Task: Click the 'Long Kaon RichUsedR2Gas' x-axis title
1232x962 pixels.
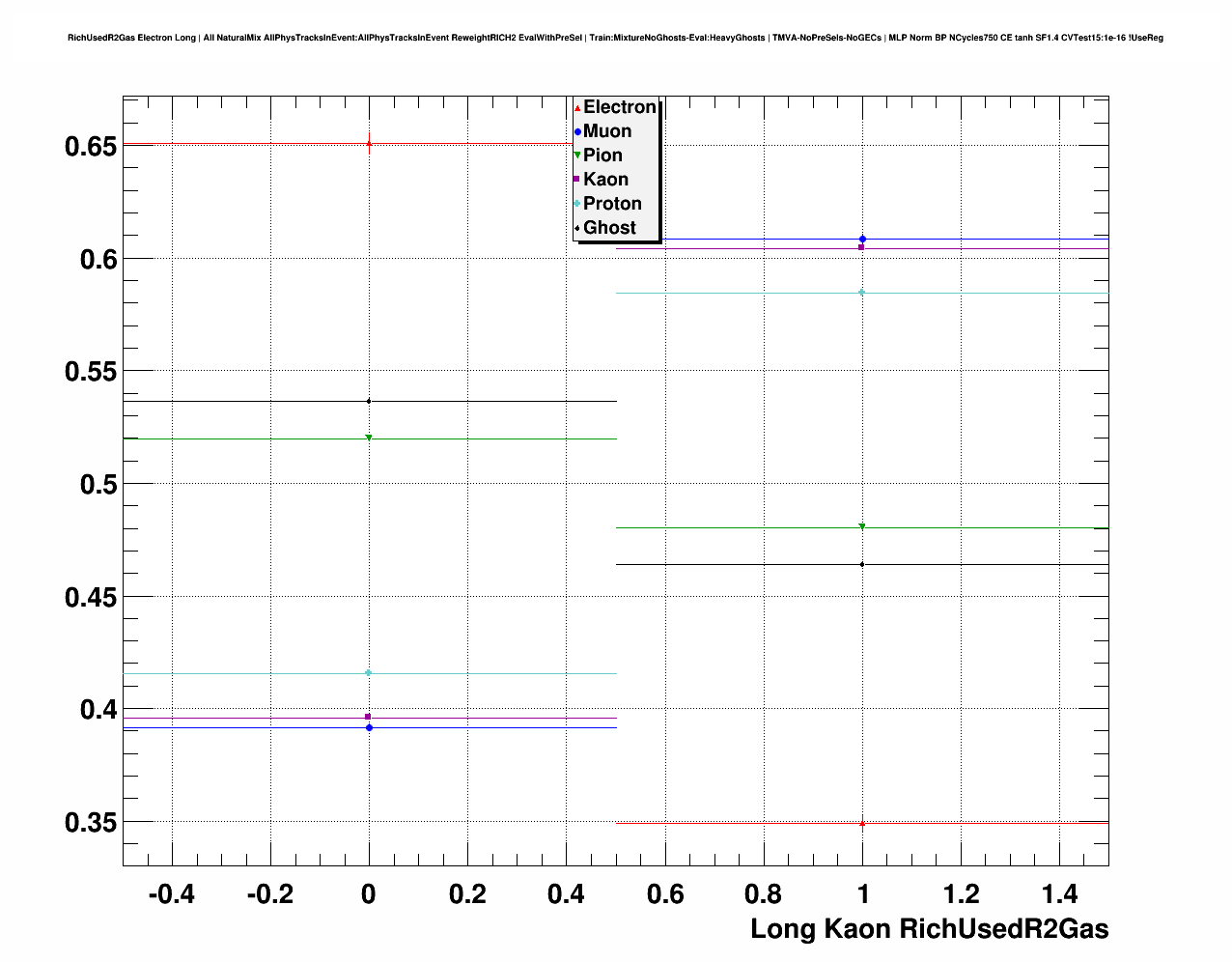Action: pyautogui.click(x=929, y=929)
